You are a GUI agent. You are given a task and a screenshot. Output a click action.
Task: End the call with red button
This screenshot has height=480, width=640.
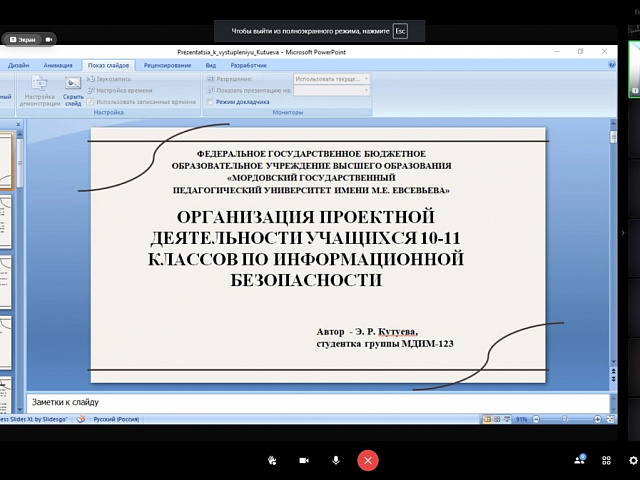coord(368,460)
